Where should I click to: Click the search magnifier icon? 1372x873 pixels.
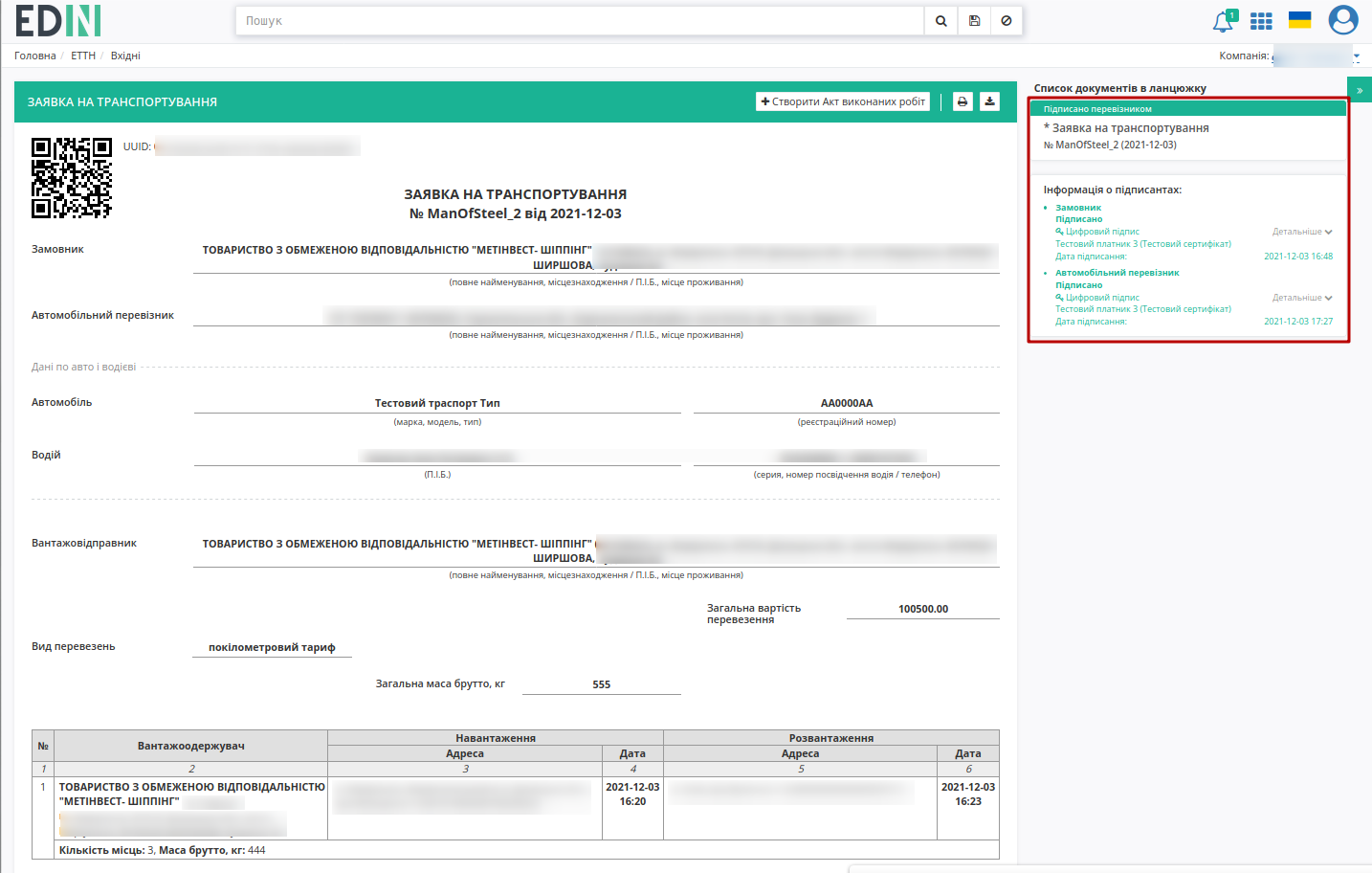[941, 21]
